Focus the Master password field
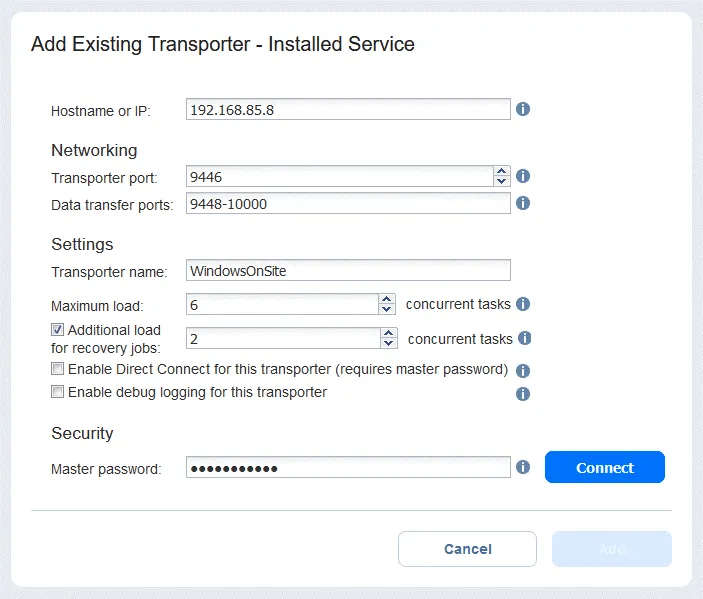The height and width of the screenshot is (599, 703). (x=348, y=468)
